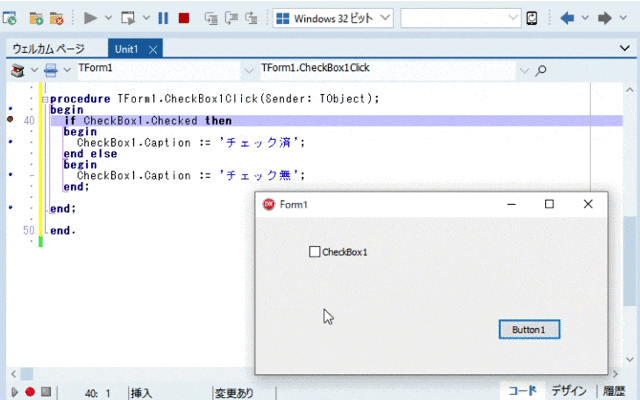Screen dimensions: 640x400
Task: Click the macro stop square in status bar
Action: click(46, 392)
